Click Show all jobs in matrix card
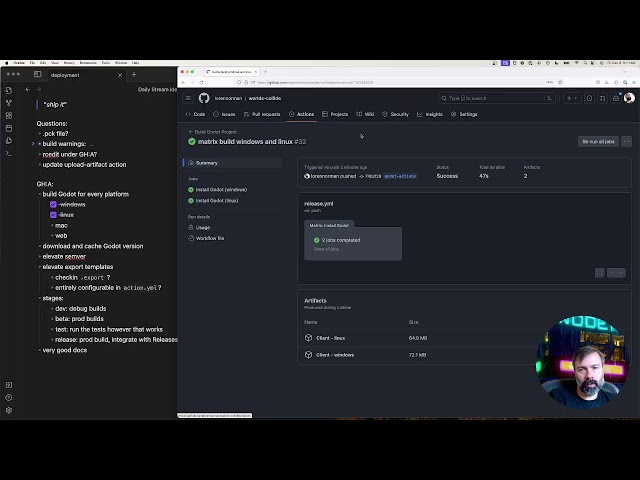Image resolution: width=640 pixels, height=480 pixels. (x=326, y=249)
